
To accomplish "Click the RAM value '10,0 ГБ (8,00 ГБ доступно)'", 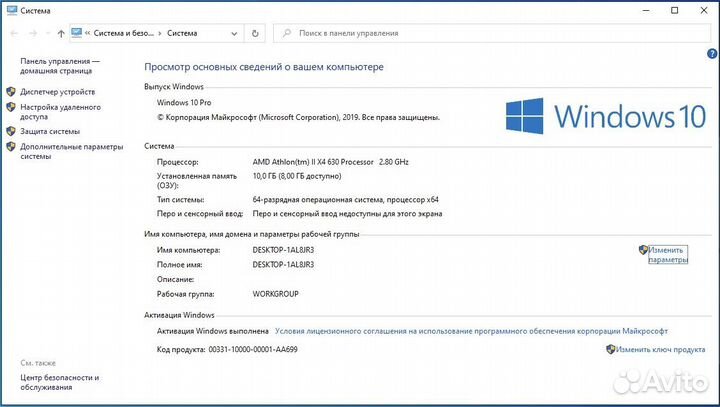I will click(297, 176).
